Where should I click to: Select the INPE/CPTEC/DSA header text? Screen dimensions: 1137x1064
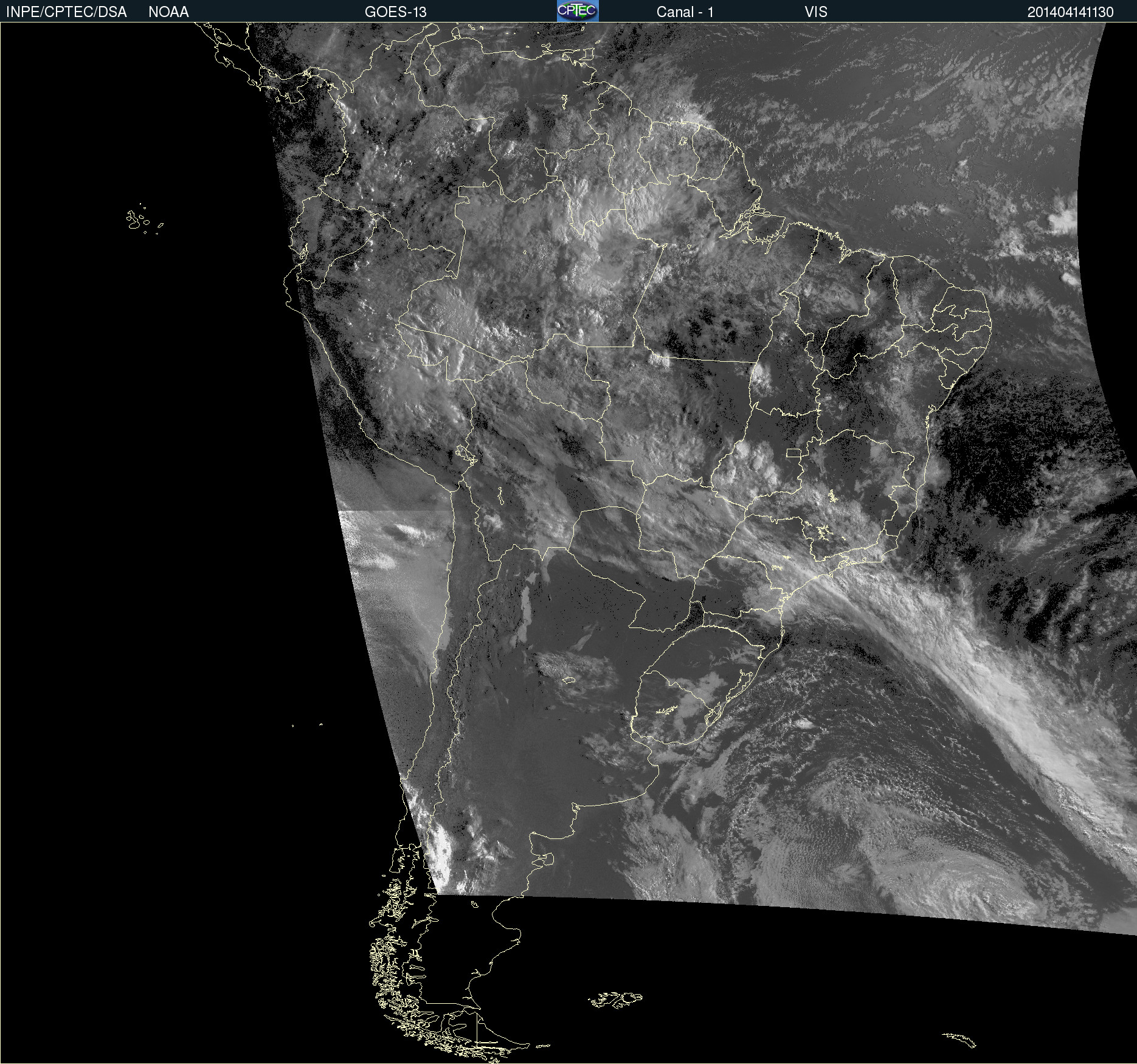(66, 12)
